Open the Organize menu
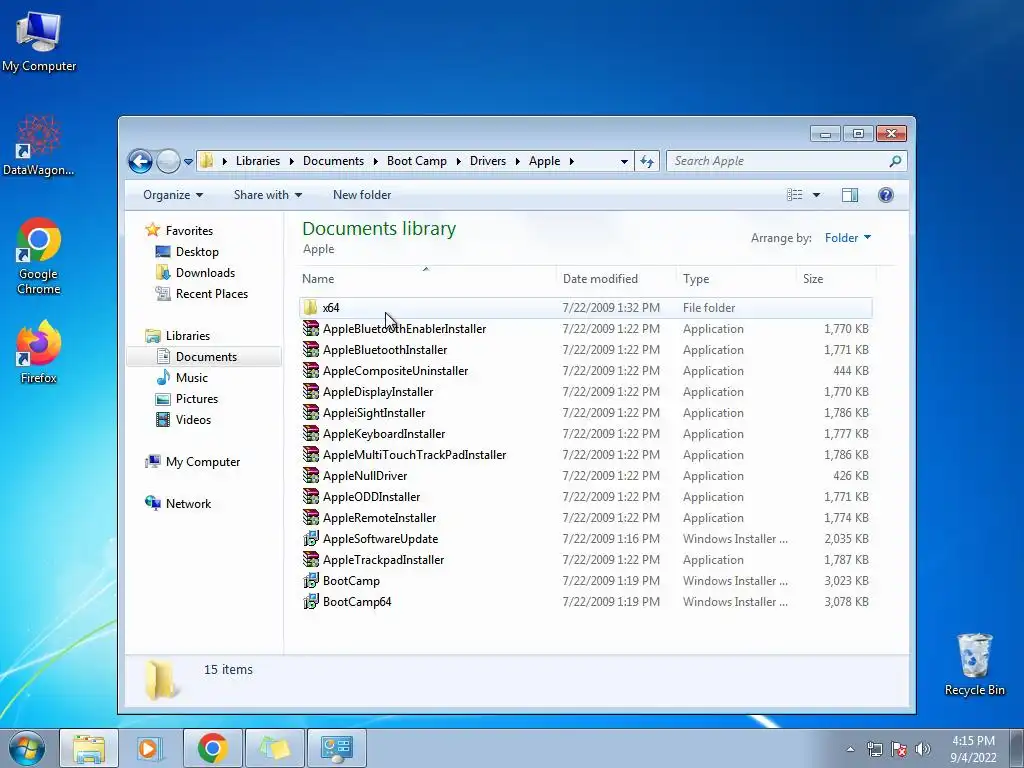Screen dimensions: 1024x768 pyautogui.click(x=173, y=195)
